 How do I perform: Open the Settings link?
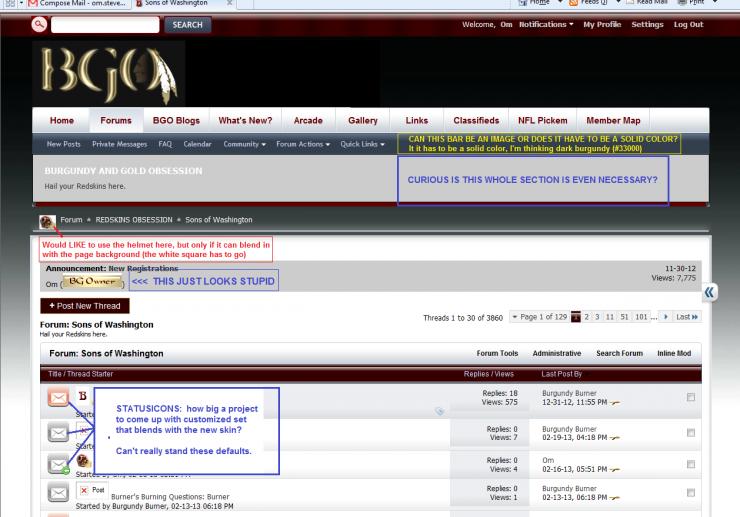point(647,25)
